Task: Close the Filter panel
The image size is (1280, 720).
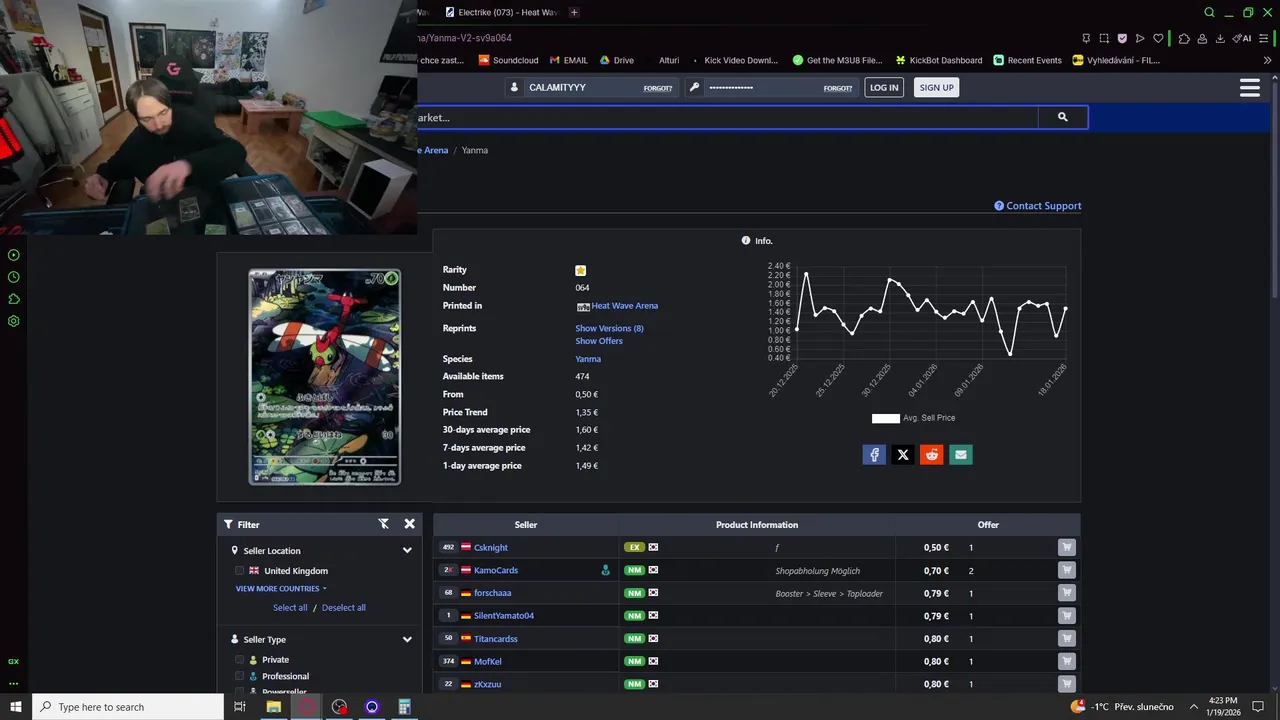Action: [x=409, y=524]
